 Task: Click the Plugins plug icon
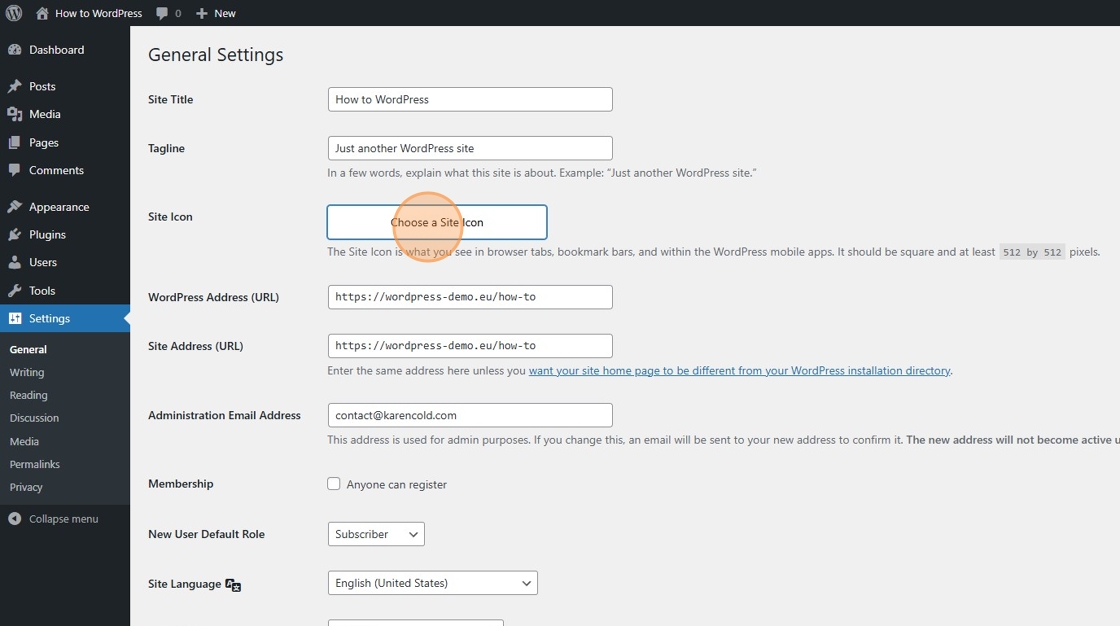pos(14,234)
